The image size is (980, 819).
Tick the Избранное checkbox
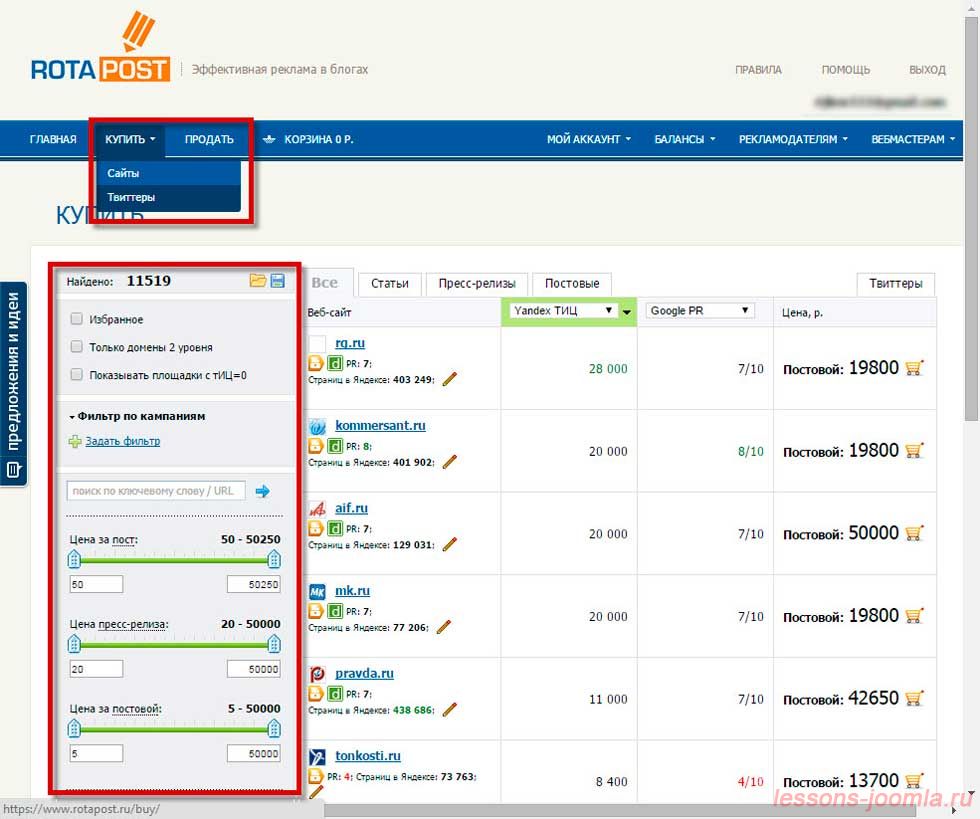76,319
